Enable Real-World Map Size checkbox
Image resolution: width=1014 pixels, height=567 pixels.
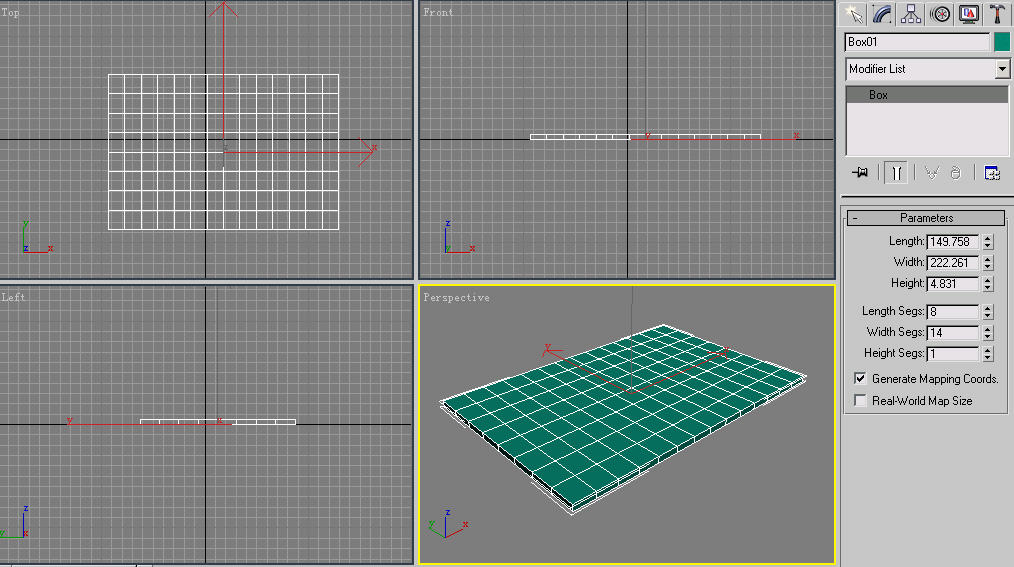tap(860, 401)
